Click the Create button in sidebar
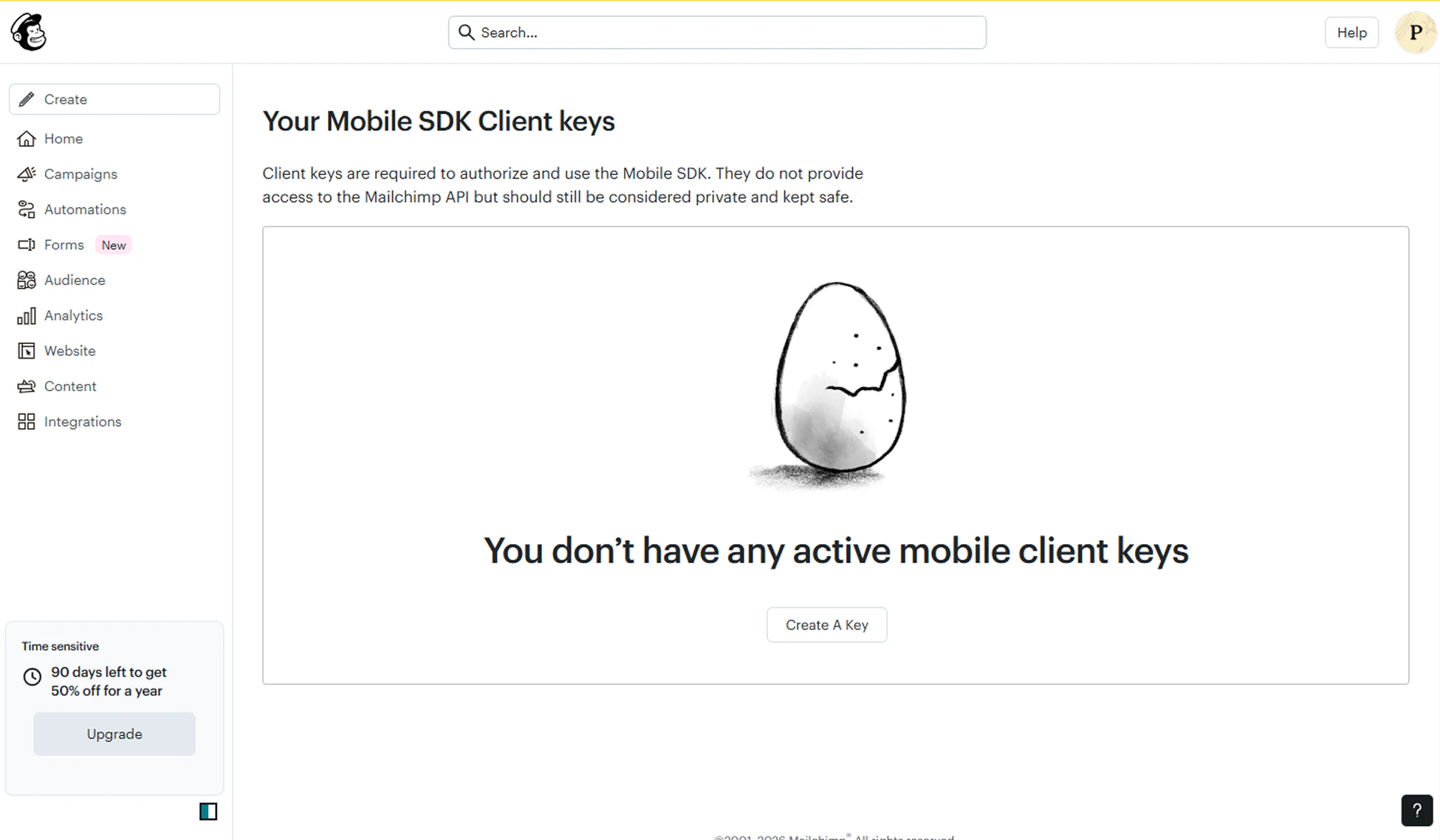Image resolution: width=1440 pixels, height=840 pixels. point(114,99)
